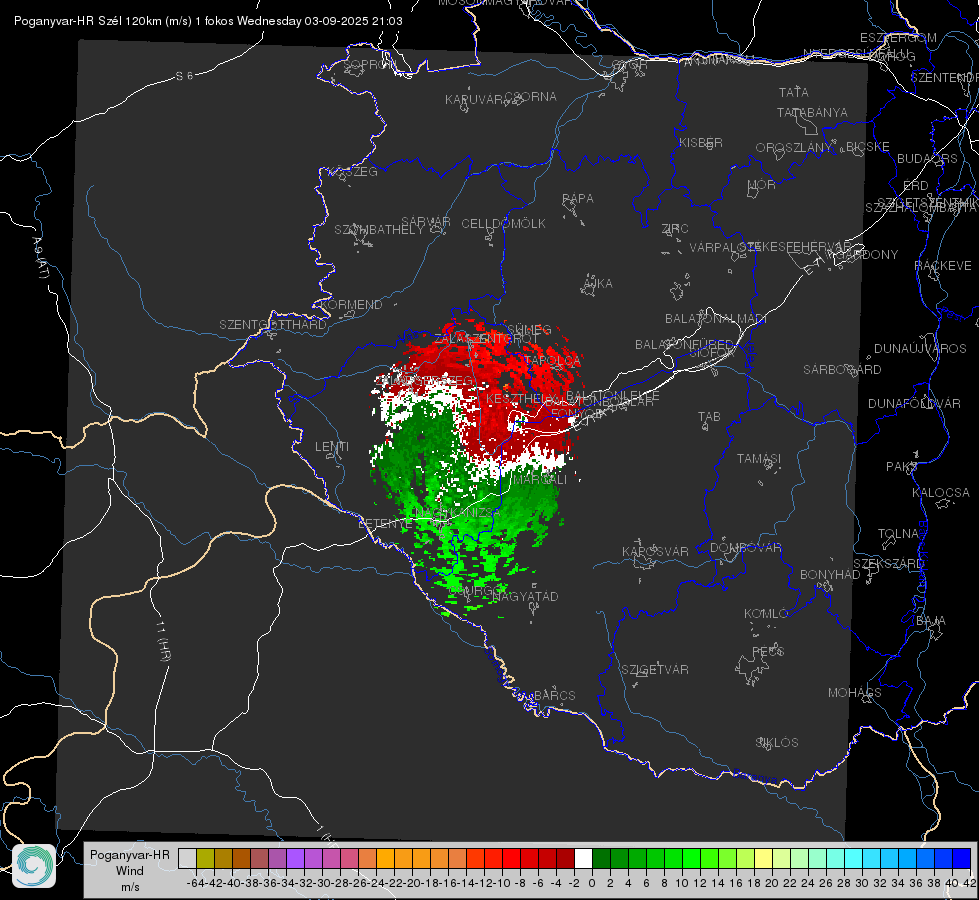Click the BICSKE city label
This screenshot has height=900, width=979.
pyautogui.click(x=868, y=146)
